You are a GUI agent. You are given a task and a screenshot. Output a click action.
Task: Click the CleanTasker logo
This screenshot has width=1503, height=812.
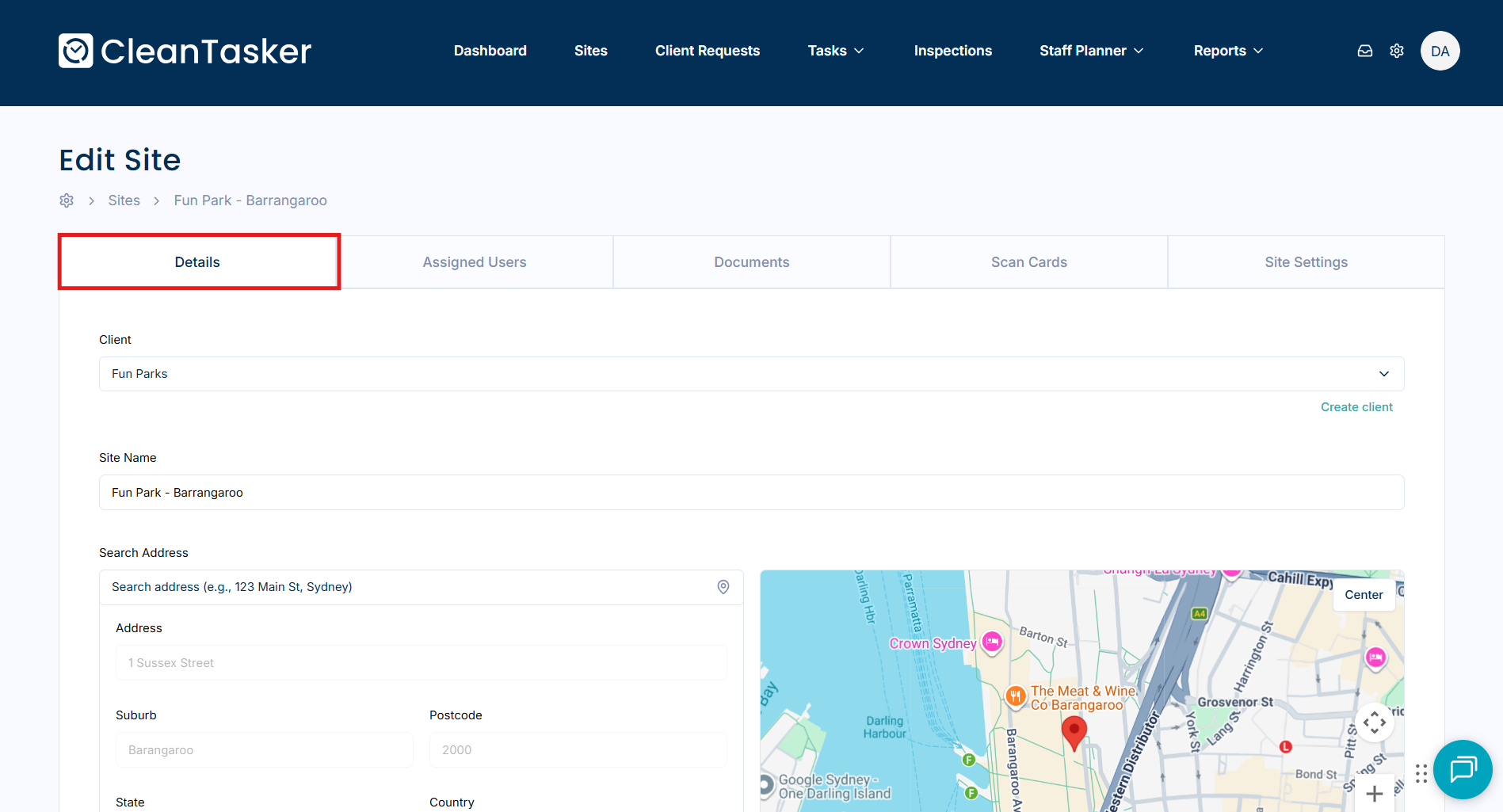pyautogui.click(x=185, y=51)
